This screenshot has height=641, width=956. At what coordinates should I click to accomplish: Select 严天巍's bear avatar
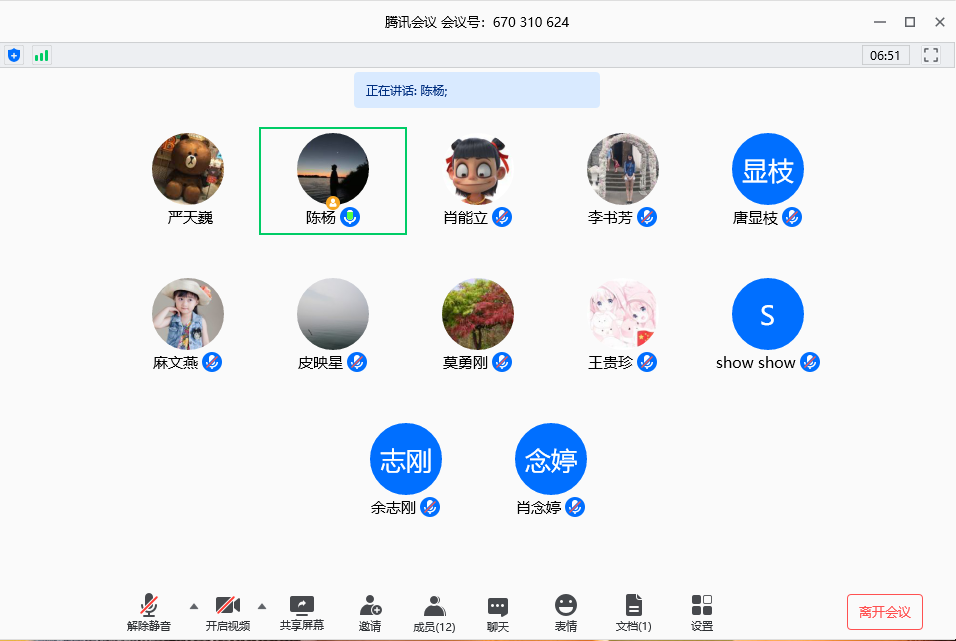[x=188, y=169]
